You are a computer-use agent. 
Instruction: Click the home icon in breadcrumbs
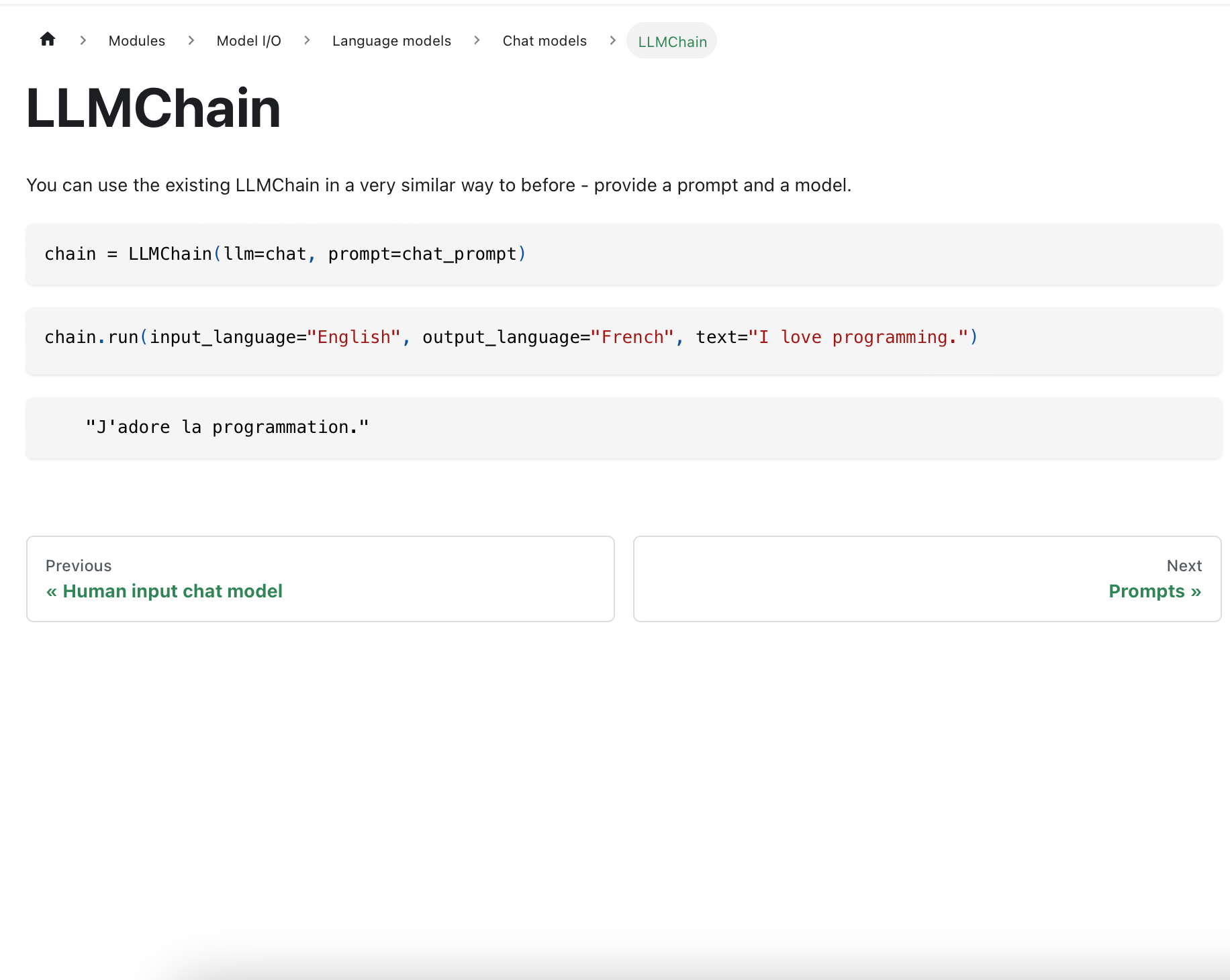click(x=47, y=40)
